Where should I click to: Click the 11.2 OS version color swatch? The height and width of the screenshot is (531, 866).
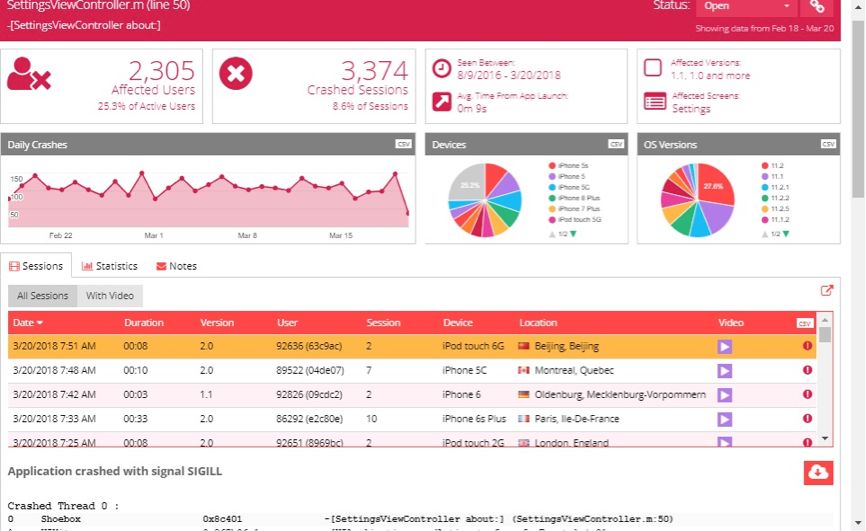click(765, 165)
